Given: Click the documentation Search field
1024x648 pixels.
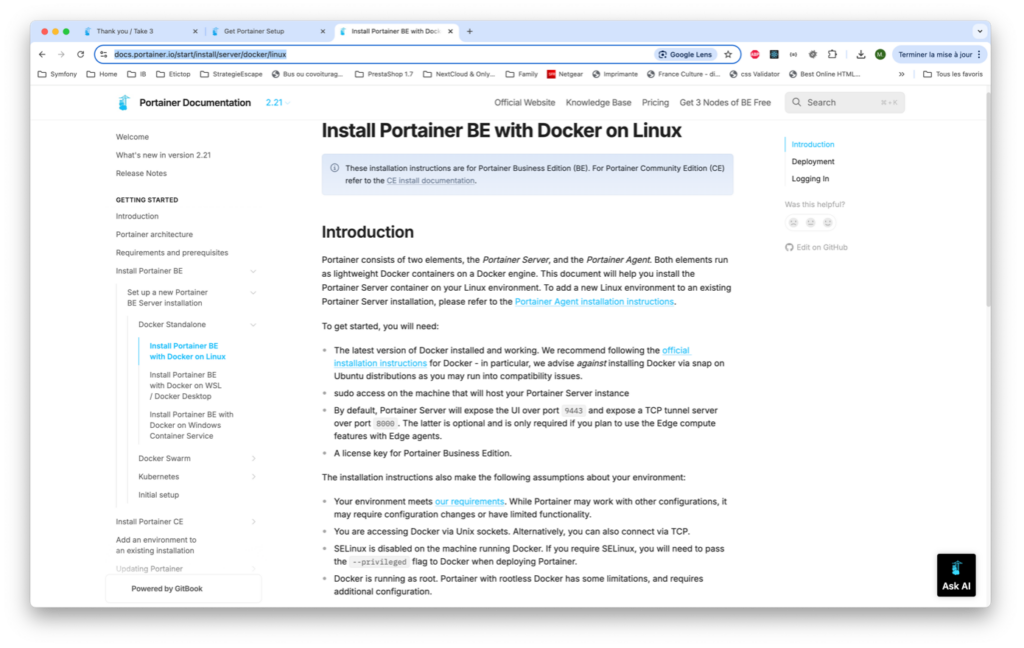Looking at the screenshot, I should [x=844, y=103].
